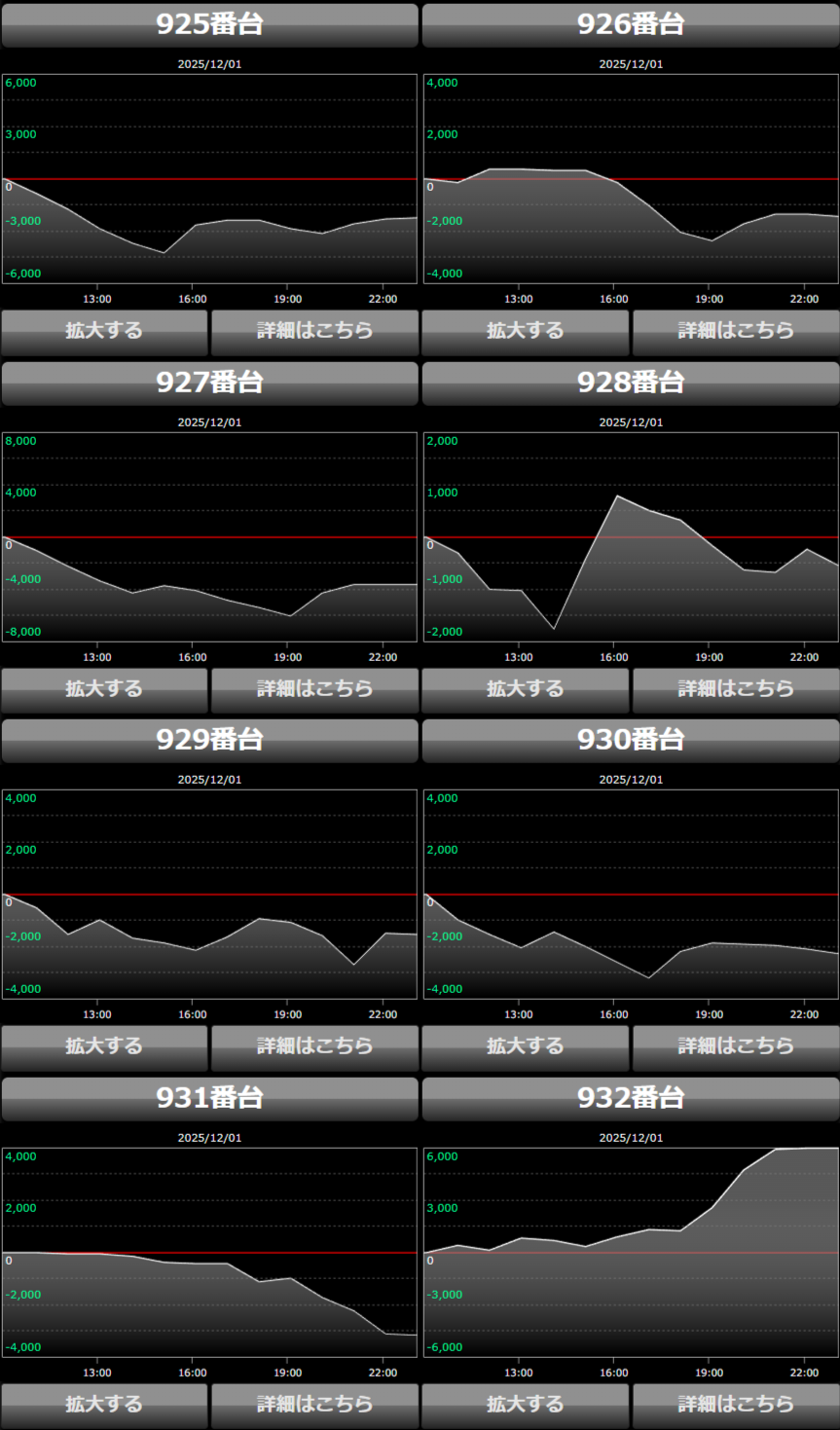Screen dimensions: 840x1430
Task: Expand the 929番台 graph using 拡大する
Action: (104, 1046)
